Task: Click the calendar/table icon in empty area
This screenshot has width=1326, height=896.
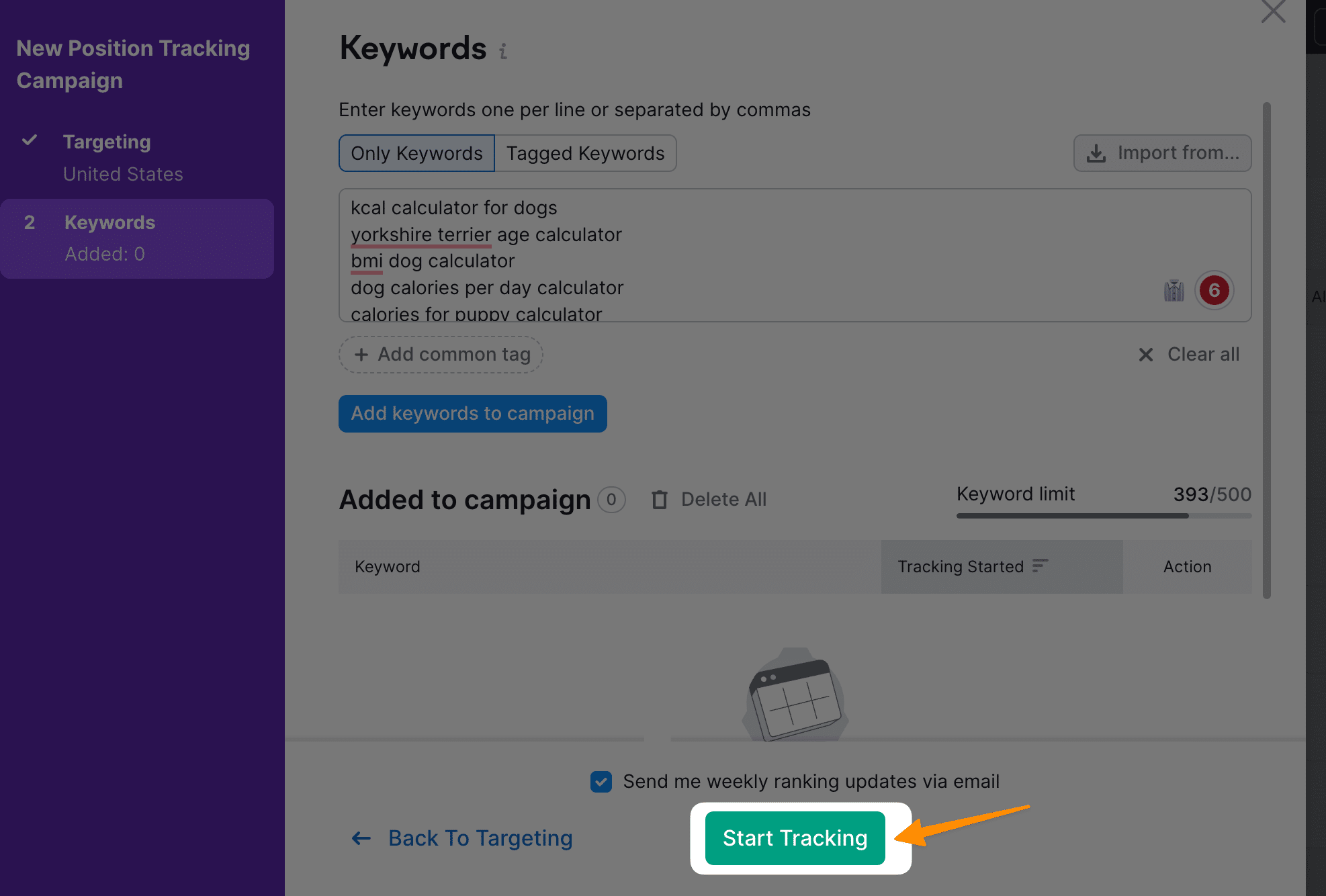Action: [x=795, y=699]
